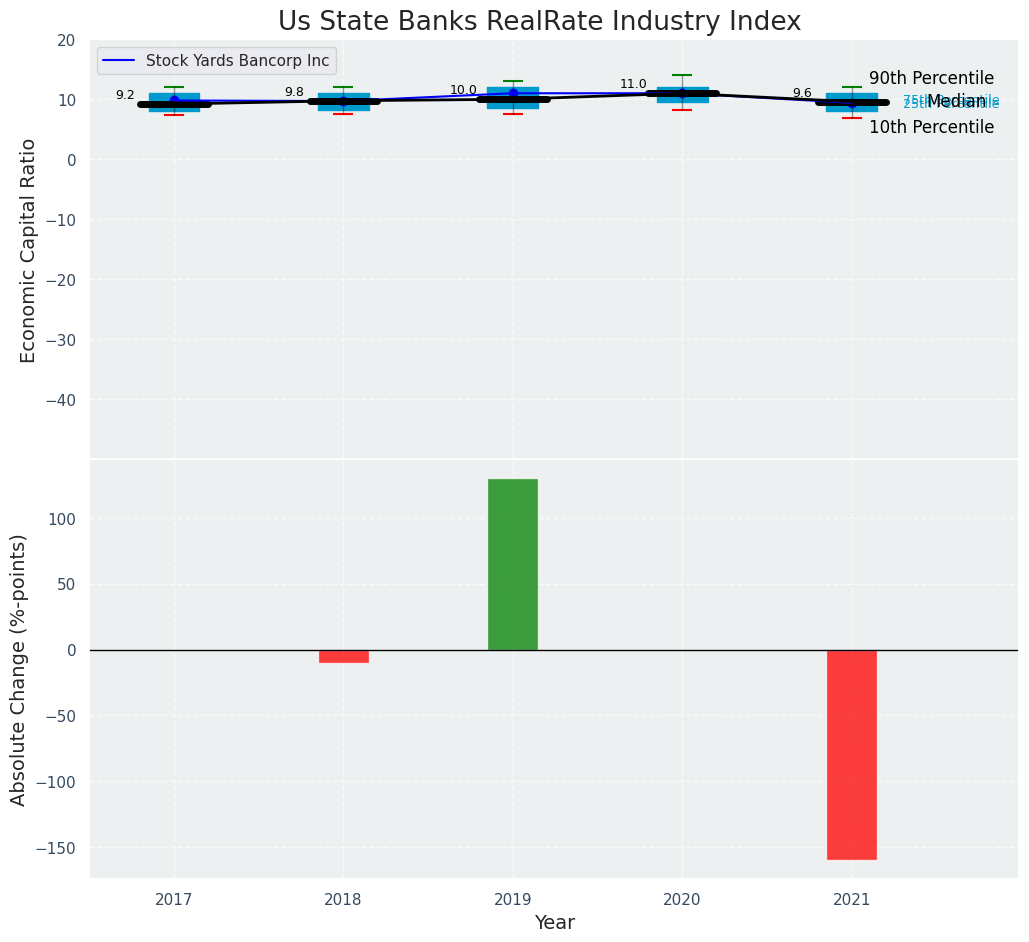Click the 9.6 data label for 2021
The height and width of the screenshot is (942, 1029).
(802, 93)
